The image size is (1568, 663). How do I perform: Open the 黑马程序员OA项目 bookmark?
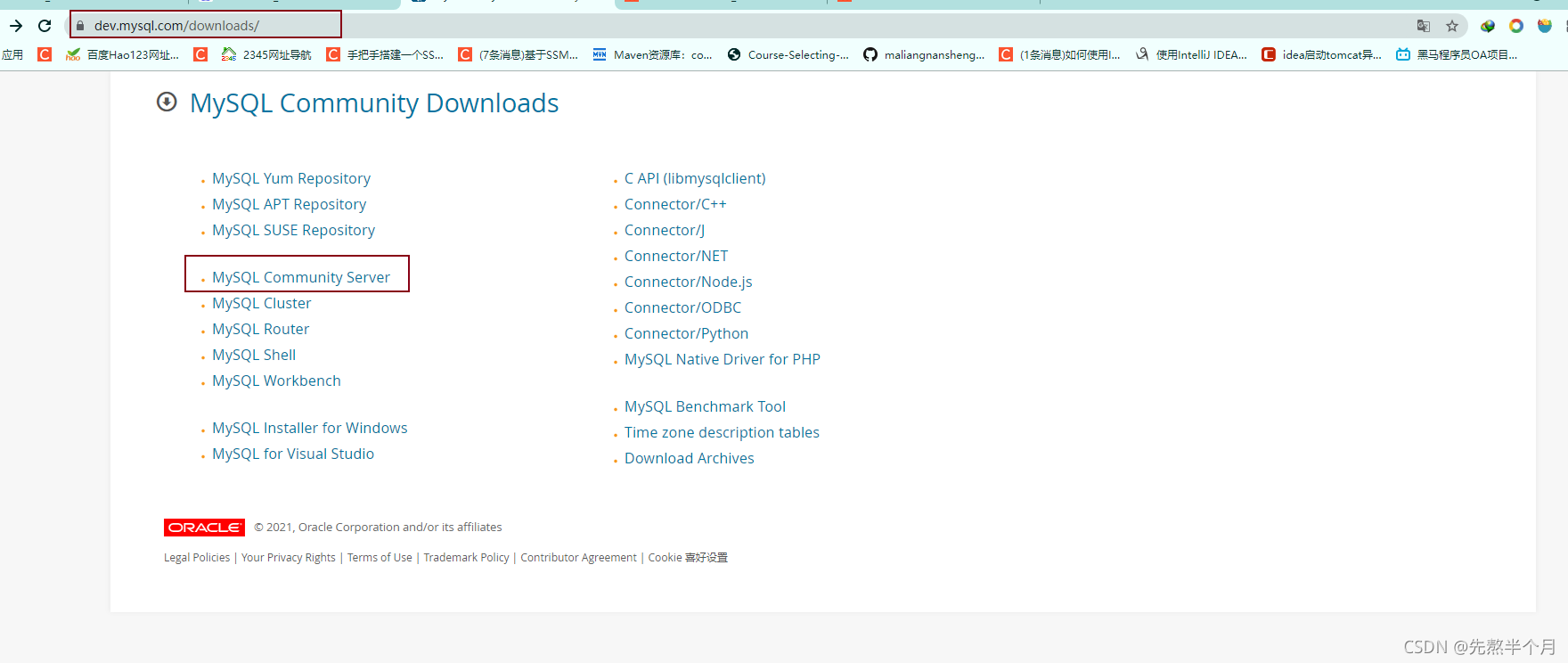pos(1457,55)
